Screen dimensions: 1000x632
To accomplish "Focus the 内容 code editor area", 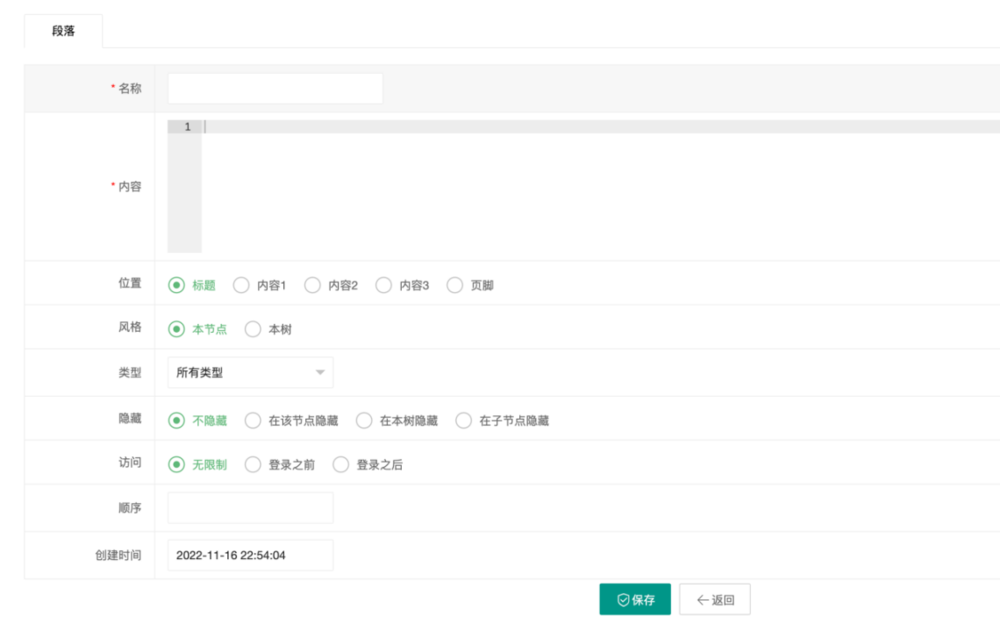I will point(590,186).
